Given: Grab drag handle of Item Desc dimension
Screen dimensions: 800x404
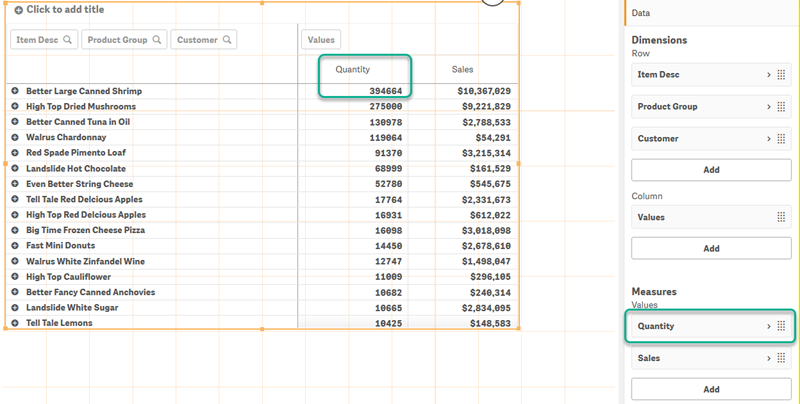Looking at the screenshot, I should (781, 74).
